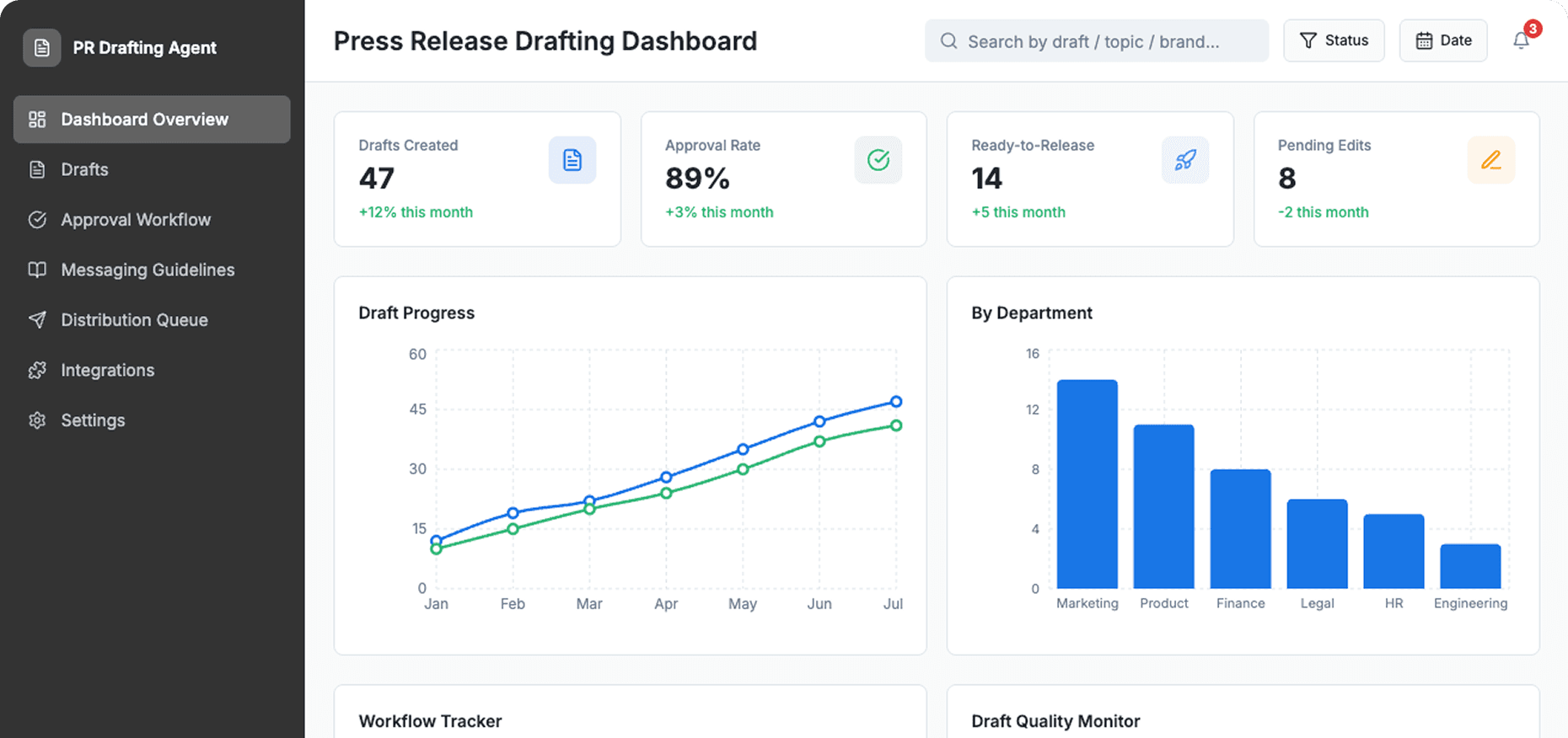This screenshot has width=1568, height=738.
Task: Click the '47' Drafts Created value
Action: point(376,179)
